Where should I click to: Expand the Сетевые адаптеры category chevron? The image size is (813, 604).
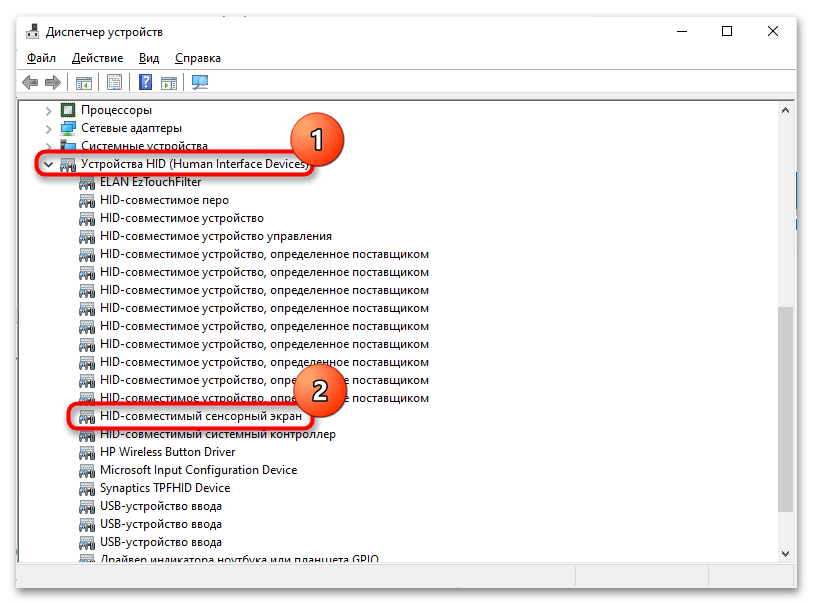pos(48,129)
